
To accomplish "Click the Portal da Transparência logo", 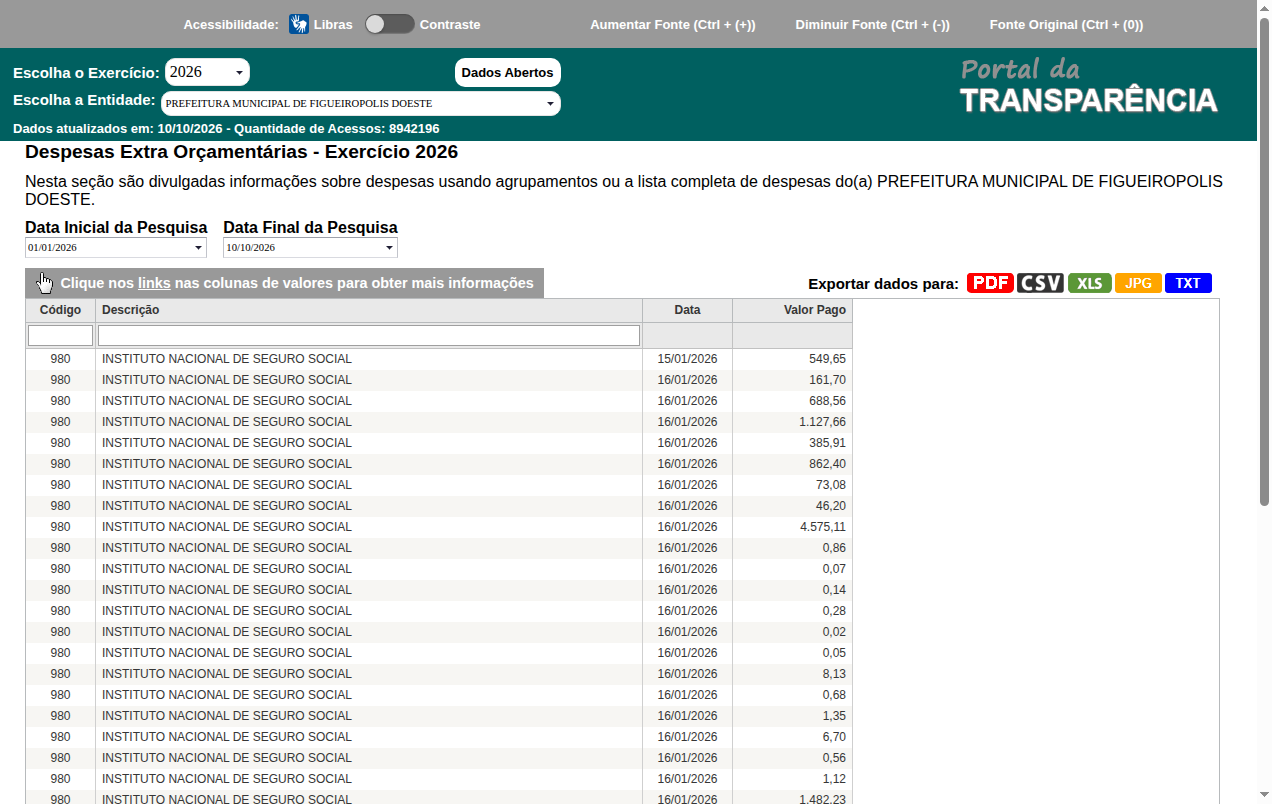I will coord(1088,86).
